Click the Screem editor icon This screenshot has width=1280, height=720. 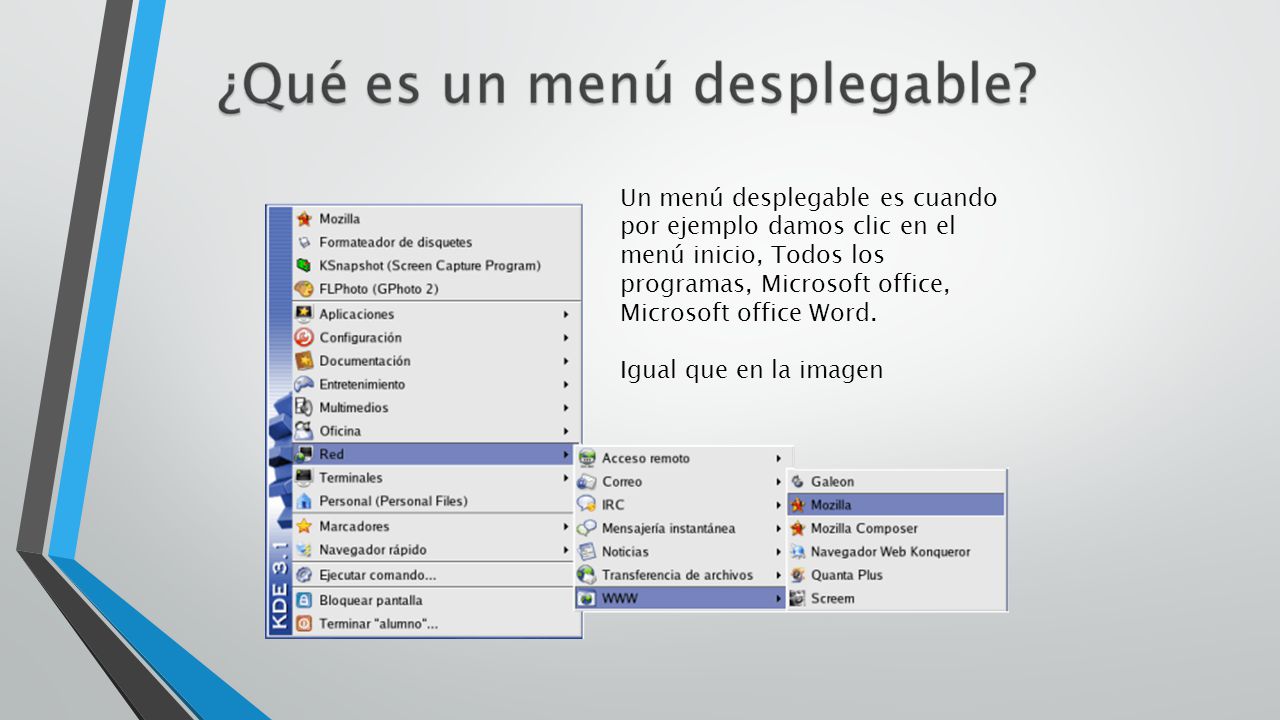pyautogui.click(x=798, y=599)
